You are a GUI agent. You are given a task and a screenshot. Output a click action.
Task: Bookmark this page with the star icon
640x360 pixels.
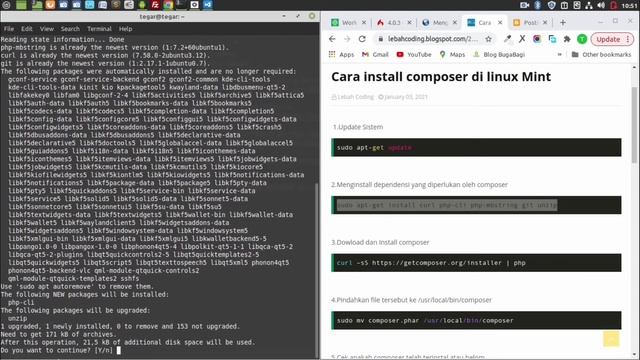489,39
